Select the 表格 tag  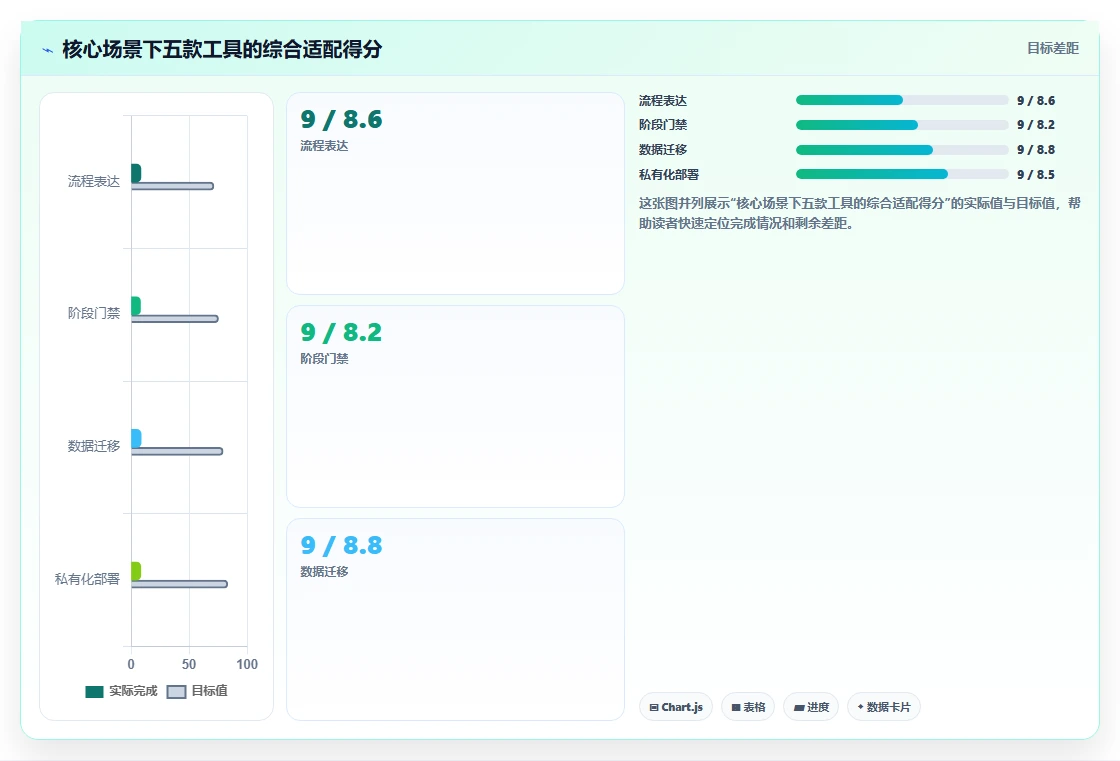(748, 707)
